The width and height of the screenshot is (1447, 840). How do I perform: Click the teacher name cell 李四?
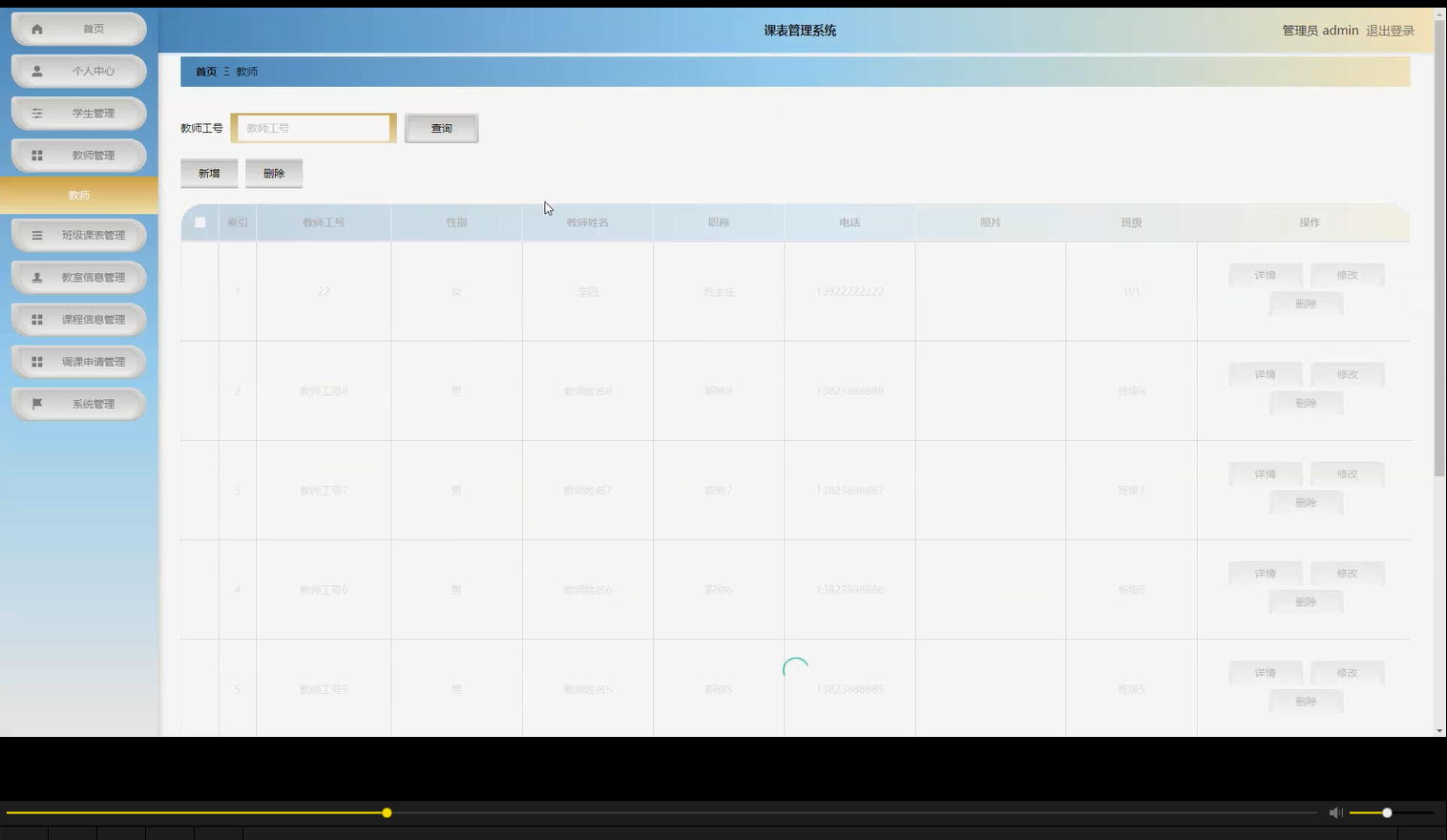[588, 291]
